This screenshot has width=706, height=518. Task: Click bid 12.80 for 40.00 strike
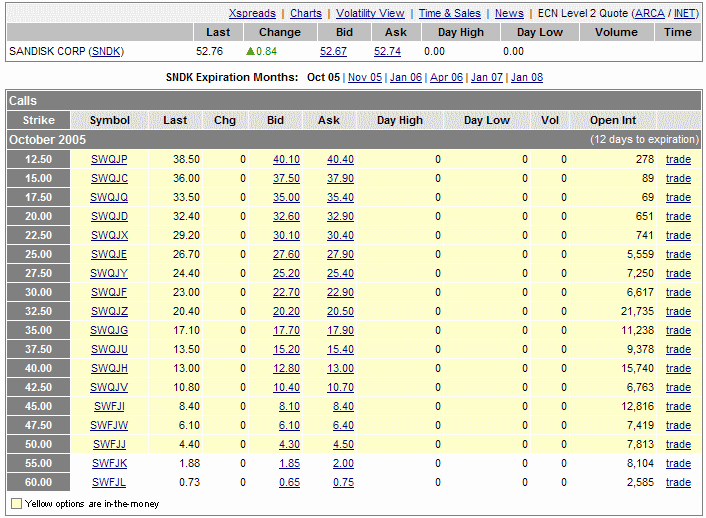(x=286, y=368)
